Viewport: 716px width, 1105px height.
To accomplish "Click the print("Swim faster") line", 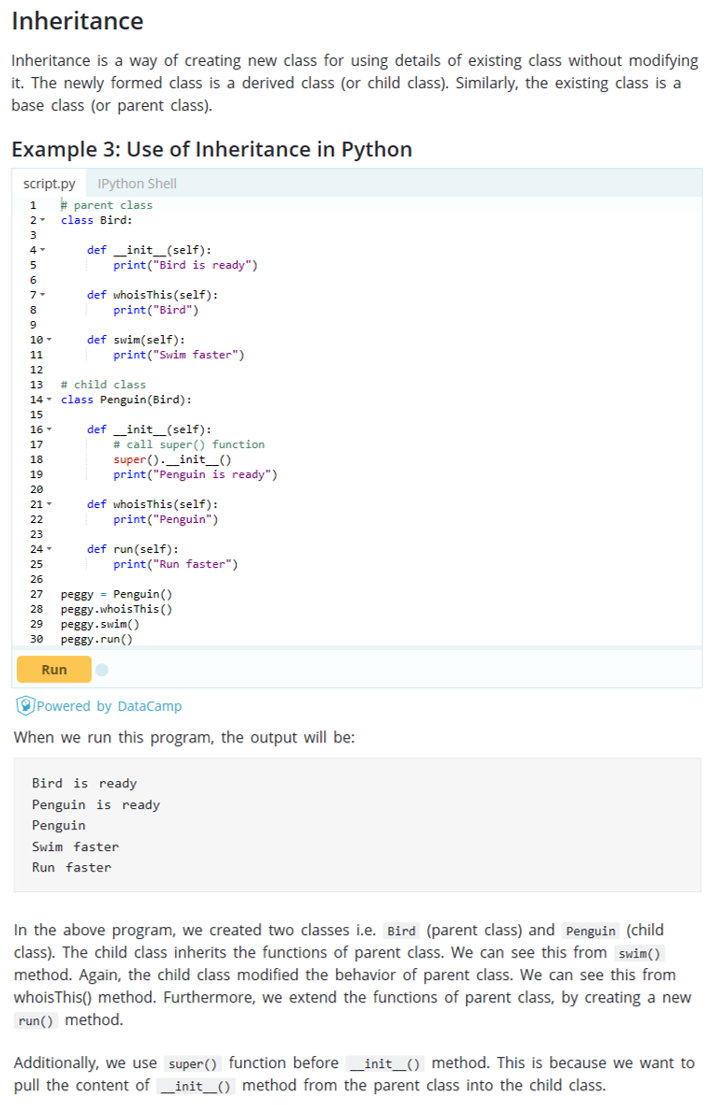I will 179,354.
